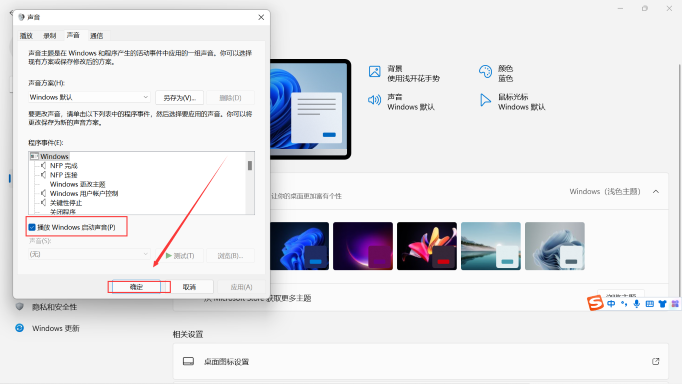This screenshot has height=384, width=682.
Task: Uncheck 播放 Windows 启动声音 checkbox
Action: coord(32,227)
